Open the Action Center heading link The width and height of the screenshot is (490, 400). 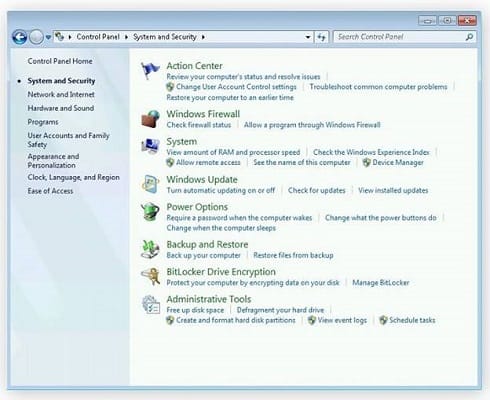194,66
